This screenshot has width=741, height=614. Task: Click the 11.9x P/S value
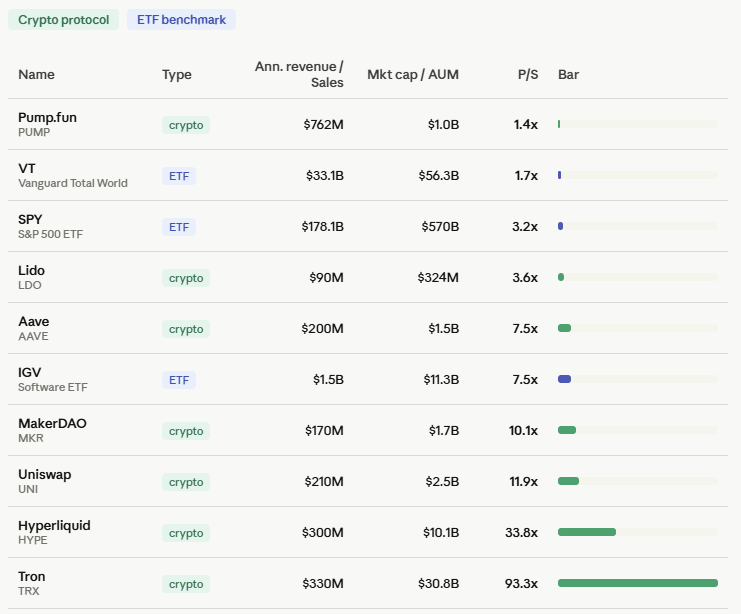[524, 482]
